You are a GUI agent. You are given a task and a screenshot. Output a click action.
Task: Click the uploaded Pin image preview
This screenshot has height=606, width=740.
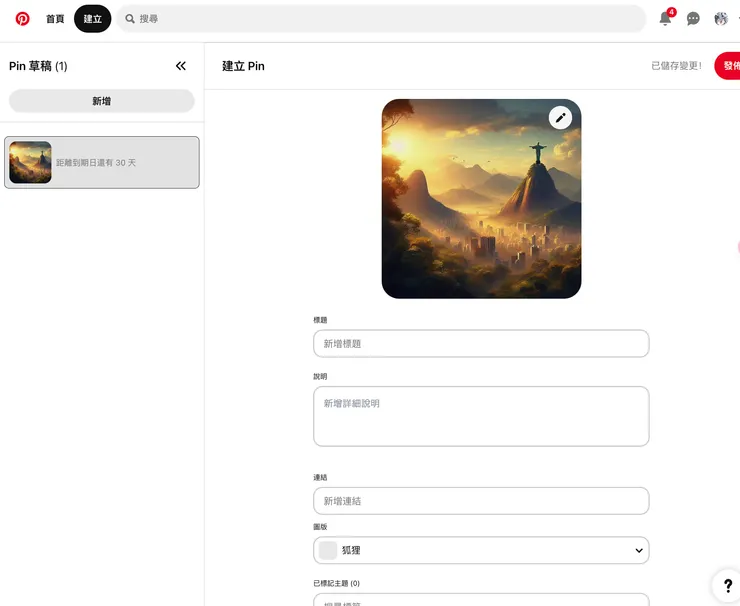[x=481, y=199]
